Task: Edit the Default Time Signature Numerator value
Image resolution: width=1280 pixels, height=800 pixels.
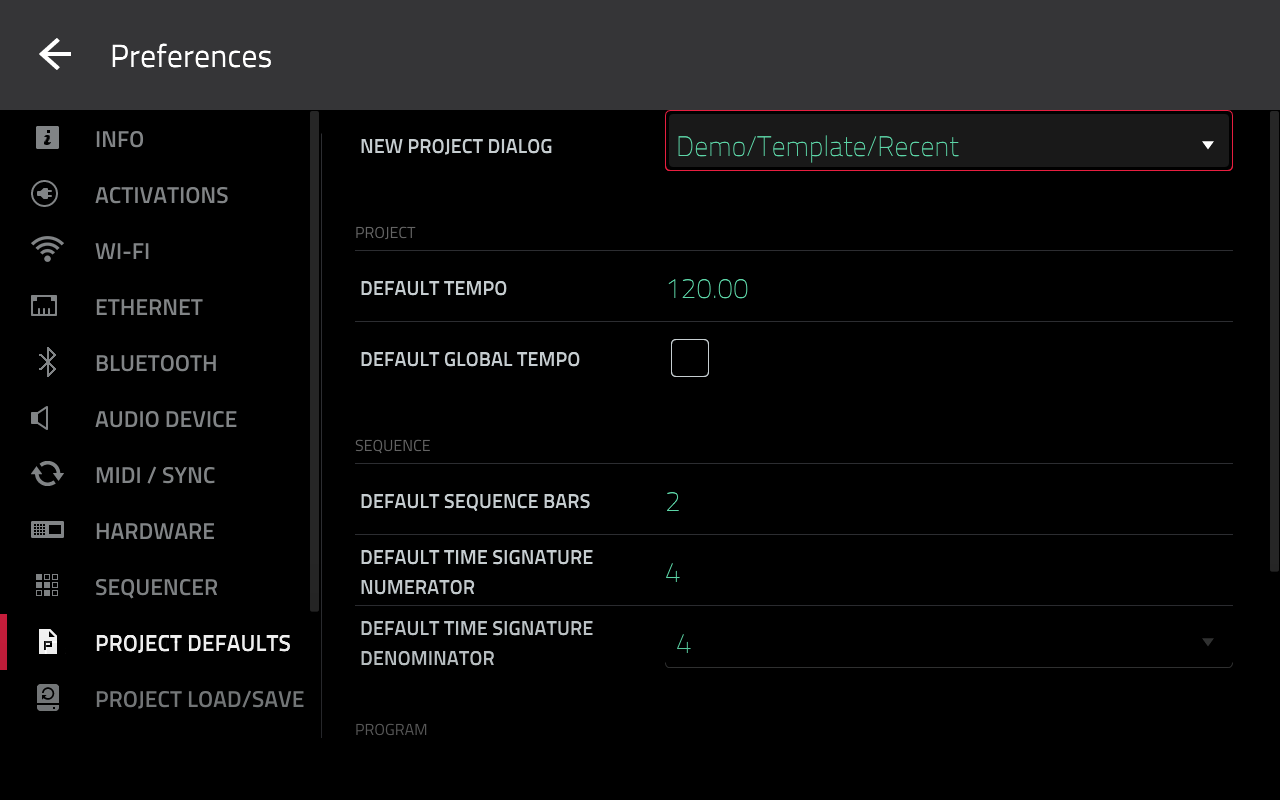Action: (x=673, y=573)
